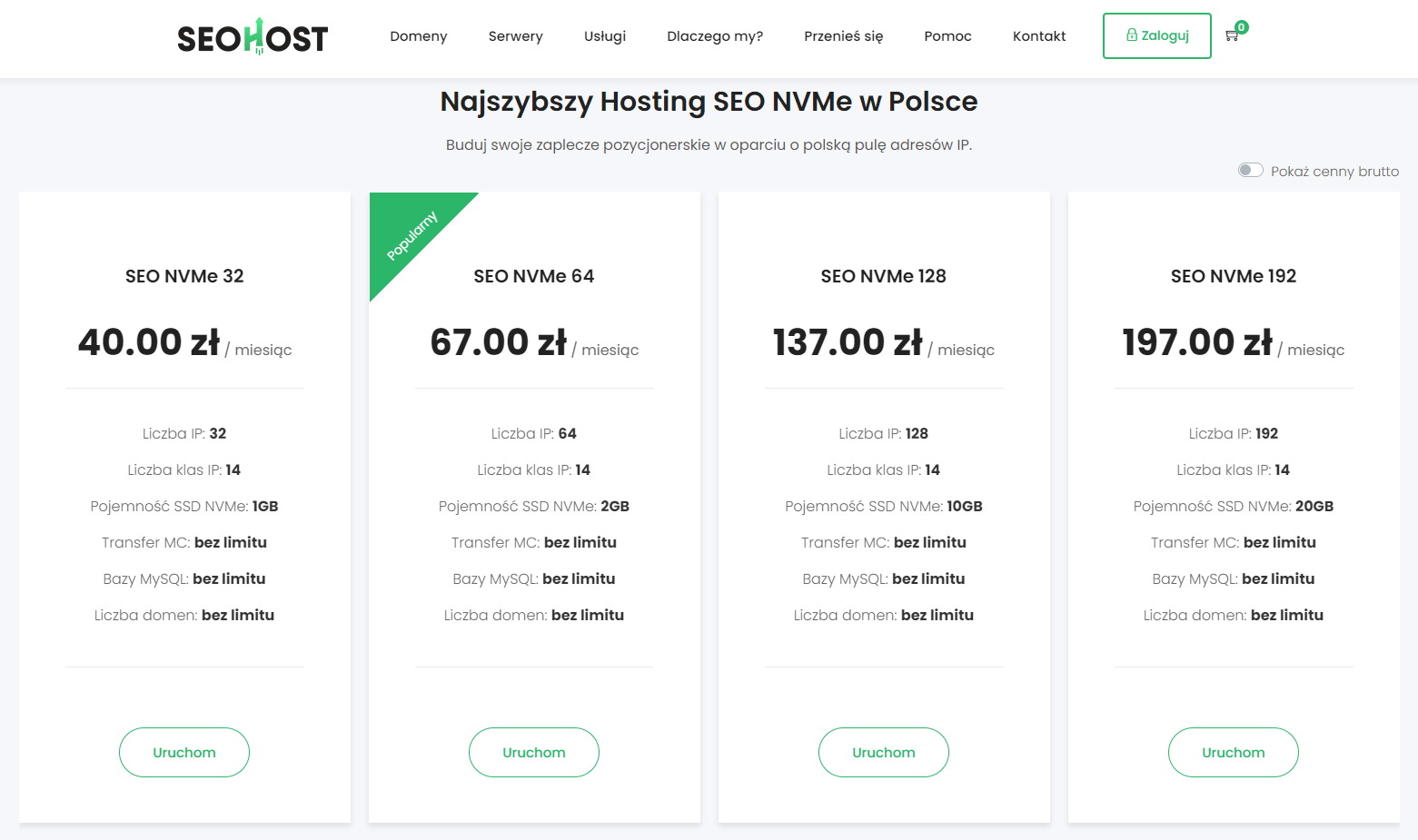Image resolution: width=1418 pixels, height=840 pixels.
Task: Open the Kontakt page
Action: (1039, 36)
